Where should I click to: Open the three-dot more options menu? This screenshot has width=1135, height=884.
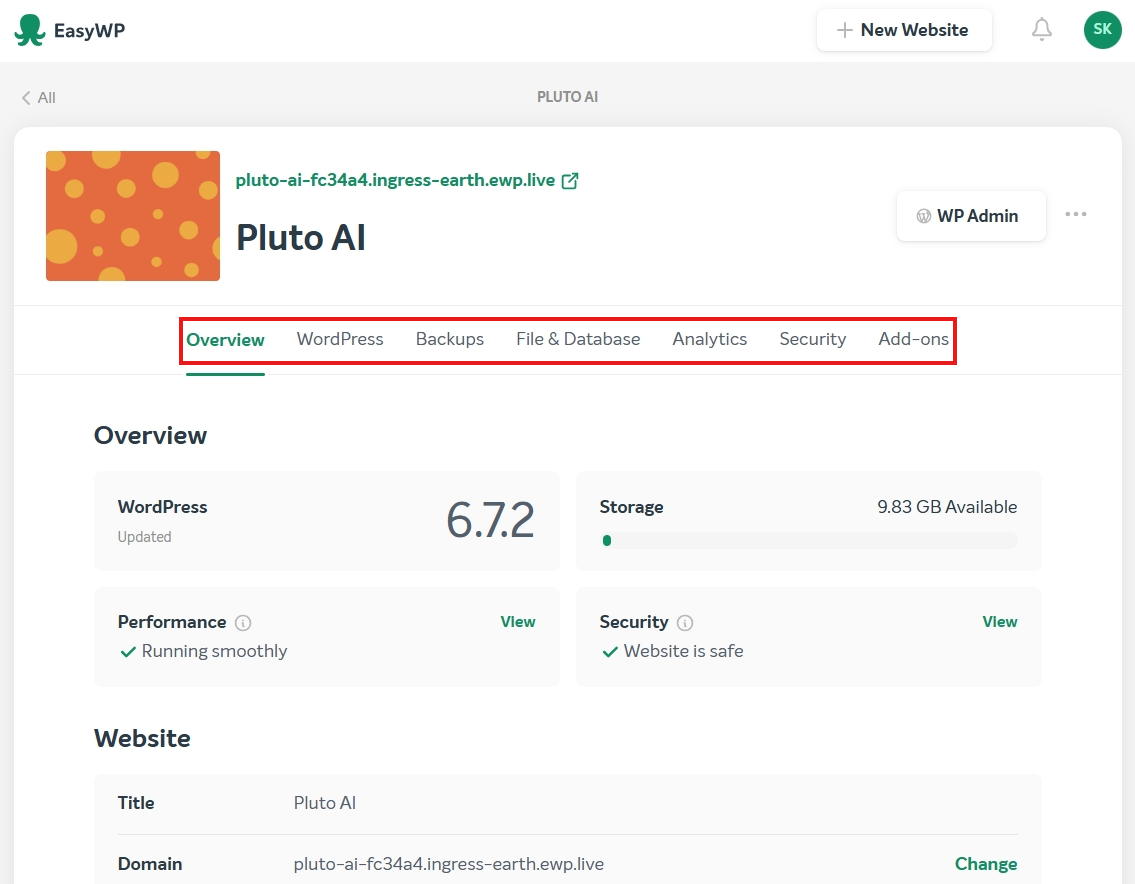(1076, 214)
